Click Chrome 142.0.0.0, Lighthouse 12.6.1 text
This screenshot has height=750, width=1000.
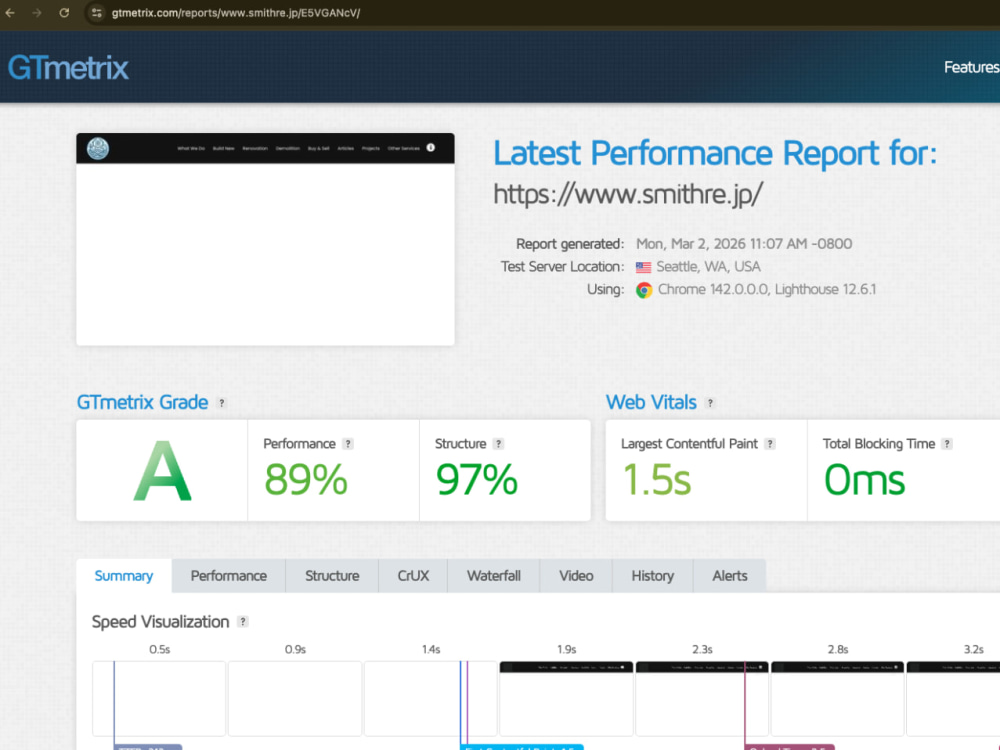767,290
